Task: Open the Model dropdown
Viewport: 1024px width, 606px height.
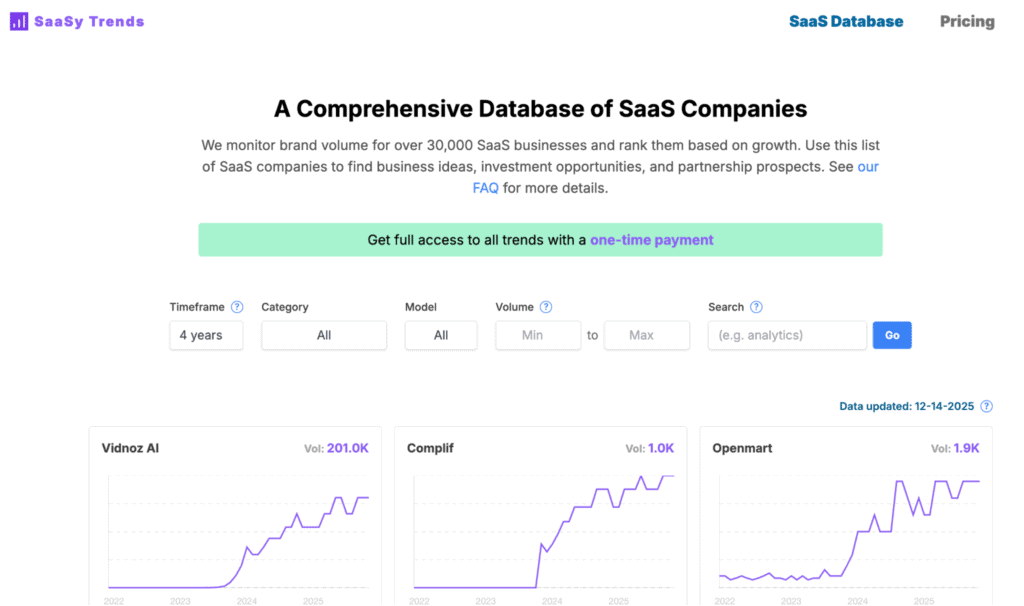Action: [441, 335]
